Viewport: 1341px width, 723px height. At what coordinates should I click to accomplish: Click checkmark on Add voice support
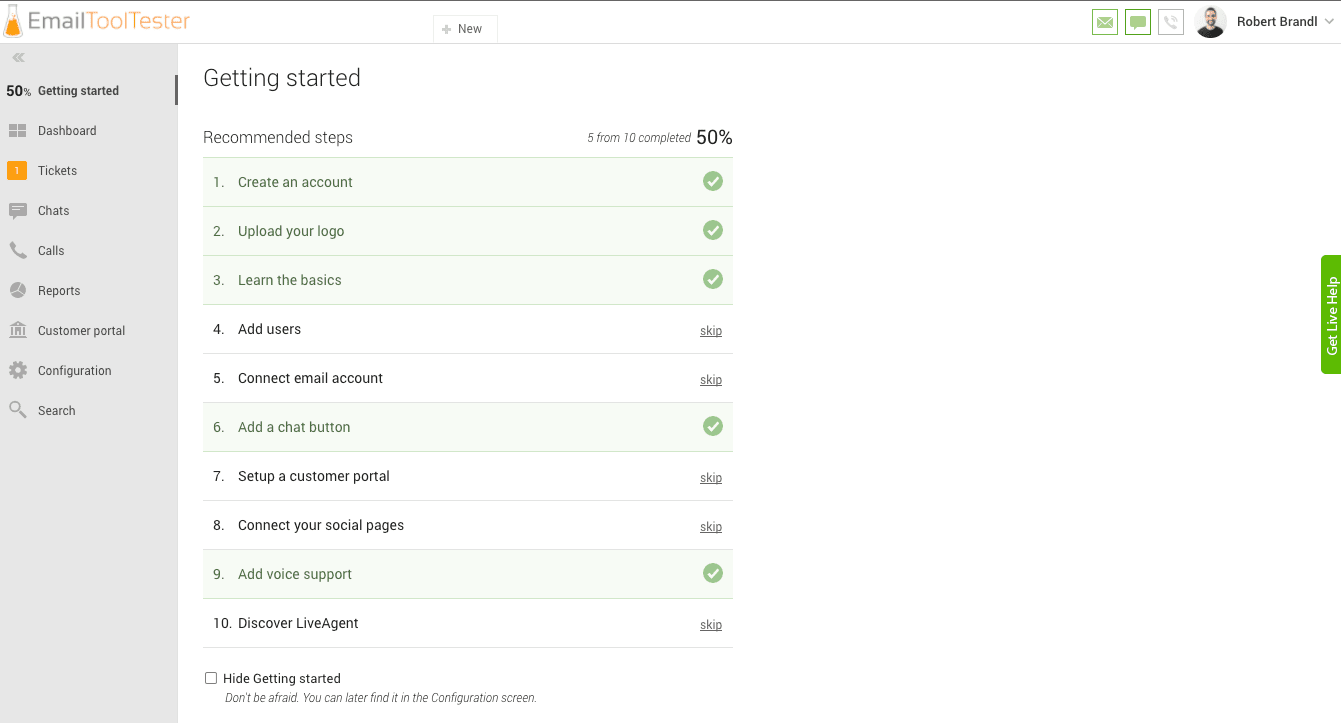712,573
